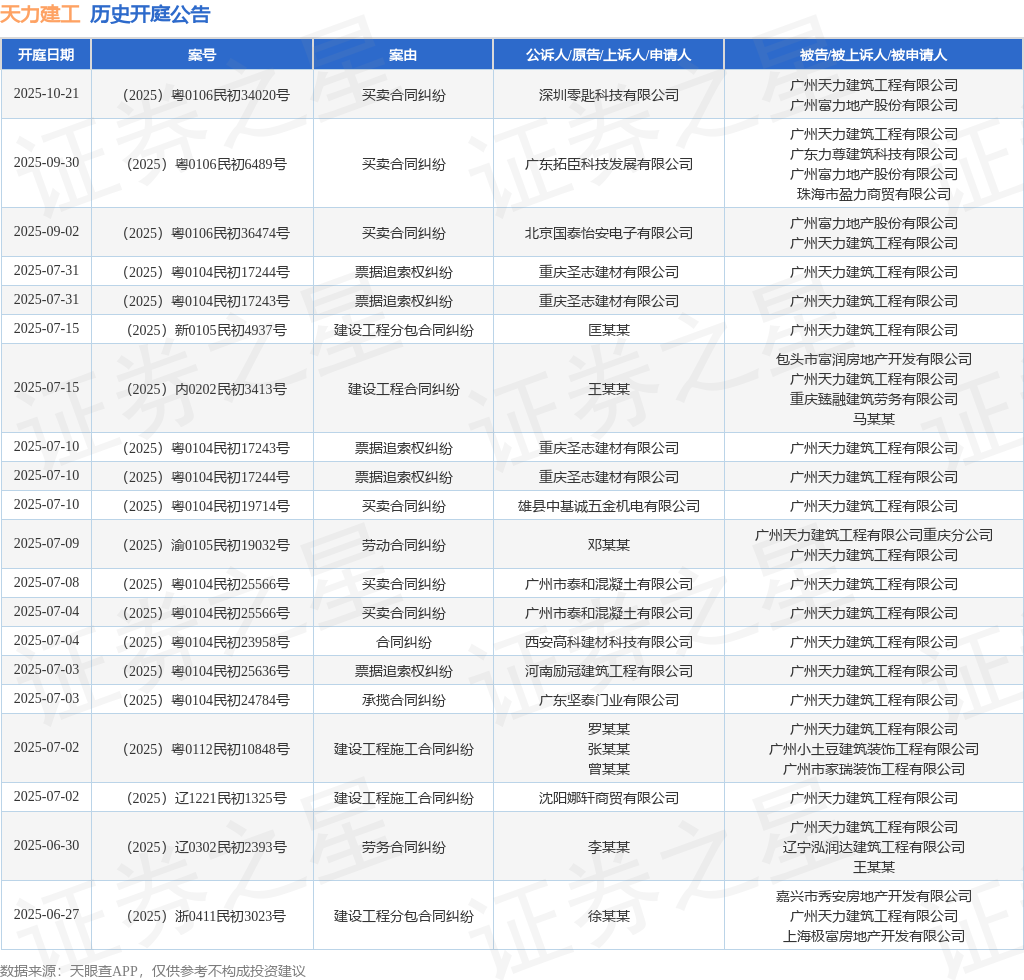Screen dimensions: 1024x980
Task: Click plaintiff 北京国泰怡安电子有限公司
Action: 609,233
